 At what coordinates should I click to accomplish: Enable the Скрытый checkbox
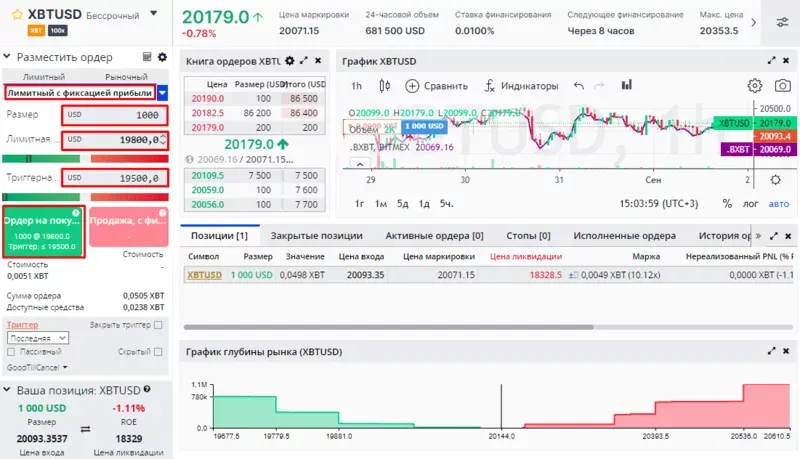click(x=158, y=352)
